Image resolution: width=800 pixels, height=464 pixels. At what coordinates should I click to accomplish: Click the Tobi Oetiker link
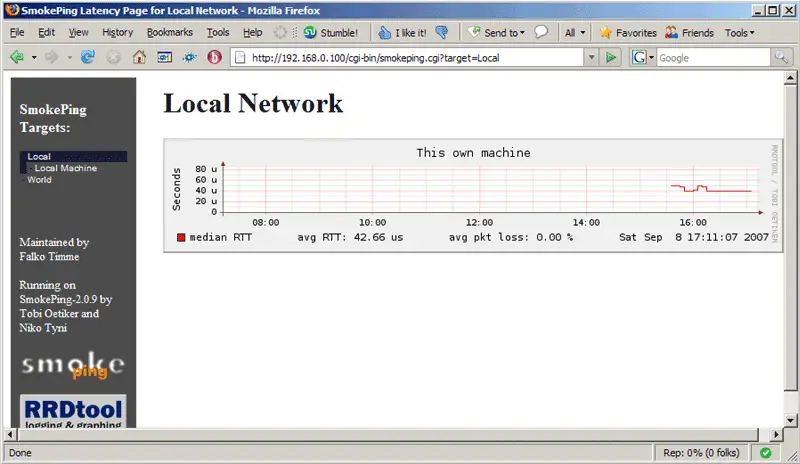click(x=49, y=313)
